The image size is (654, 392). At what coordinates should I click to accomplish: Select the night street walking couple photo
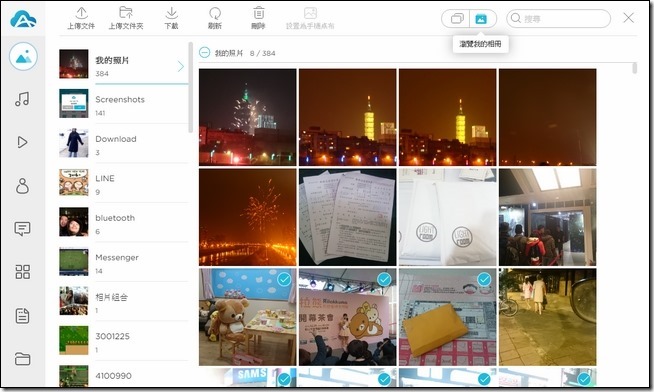click(x=548, y=317)
